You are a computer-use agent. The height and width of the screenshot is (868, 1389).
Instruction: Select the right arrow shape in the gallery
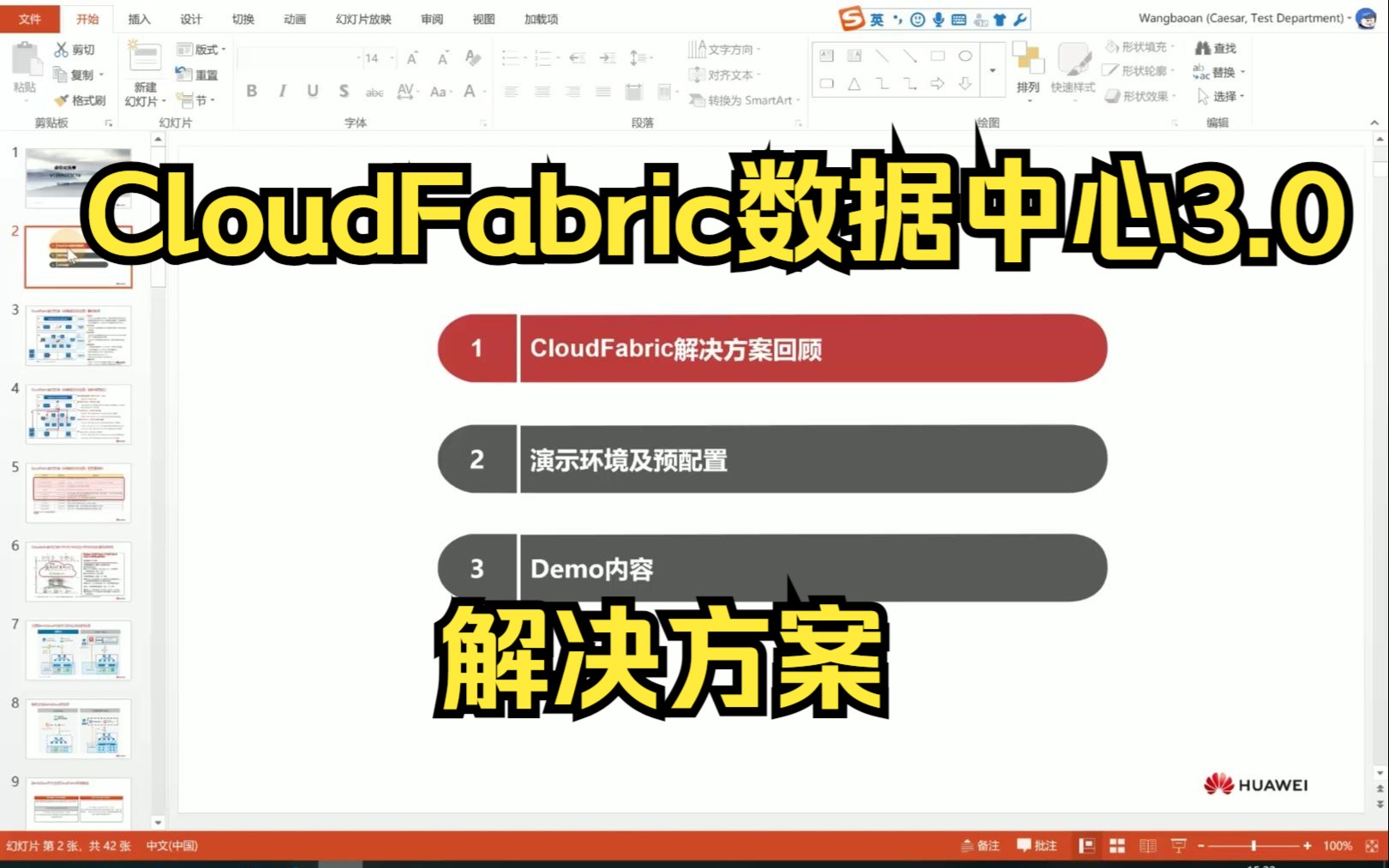[937, 84]
